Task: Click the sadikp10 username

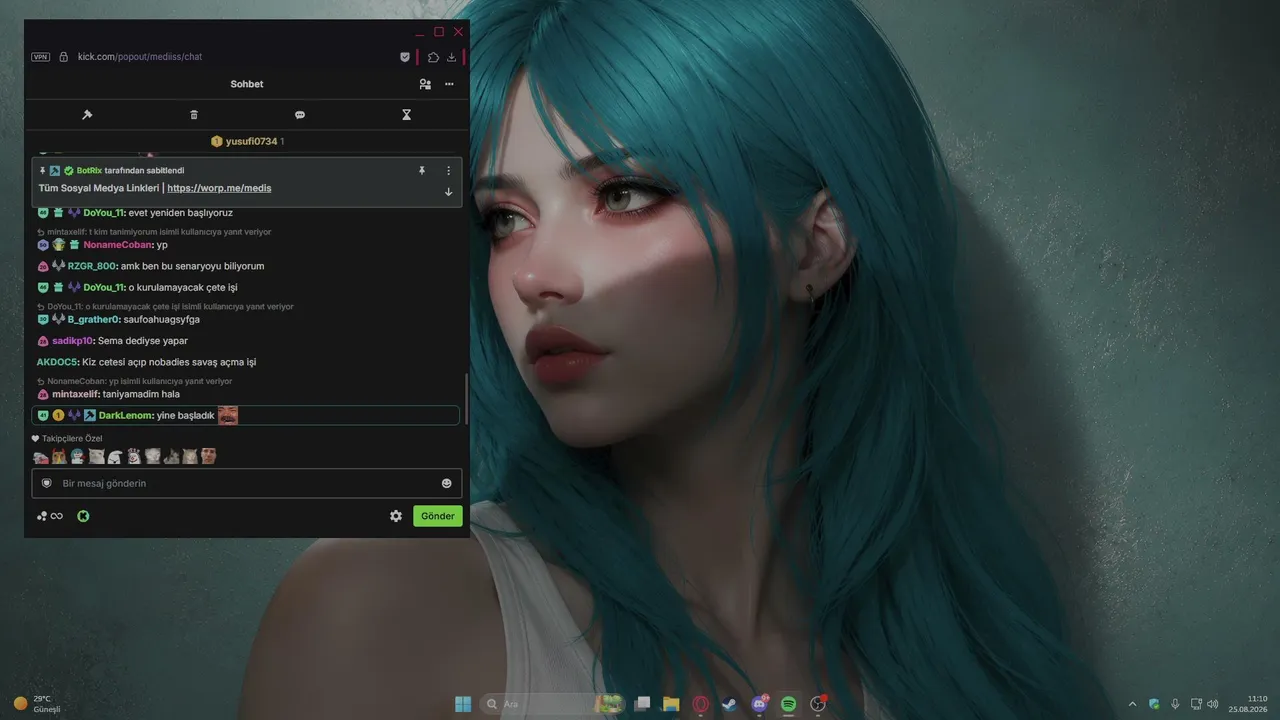Action: 72,341
